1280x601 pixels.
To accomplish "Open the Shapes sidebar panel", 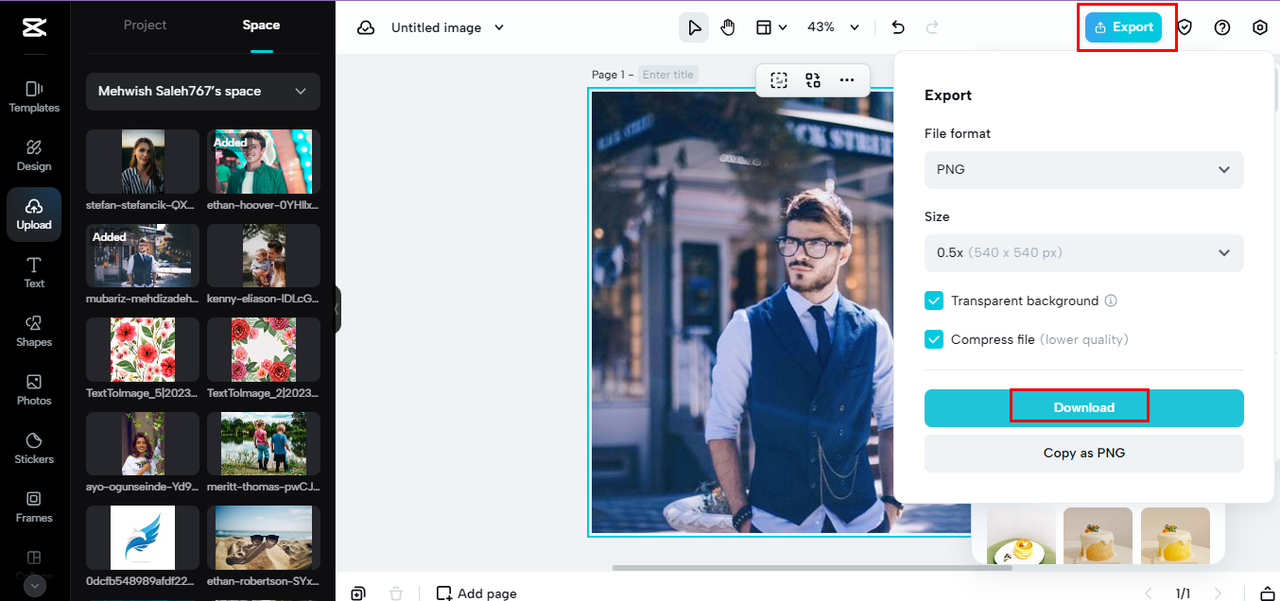I will coord(34,331).
